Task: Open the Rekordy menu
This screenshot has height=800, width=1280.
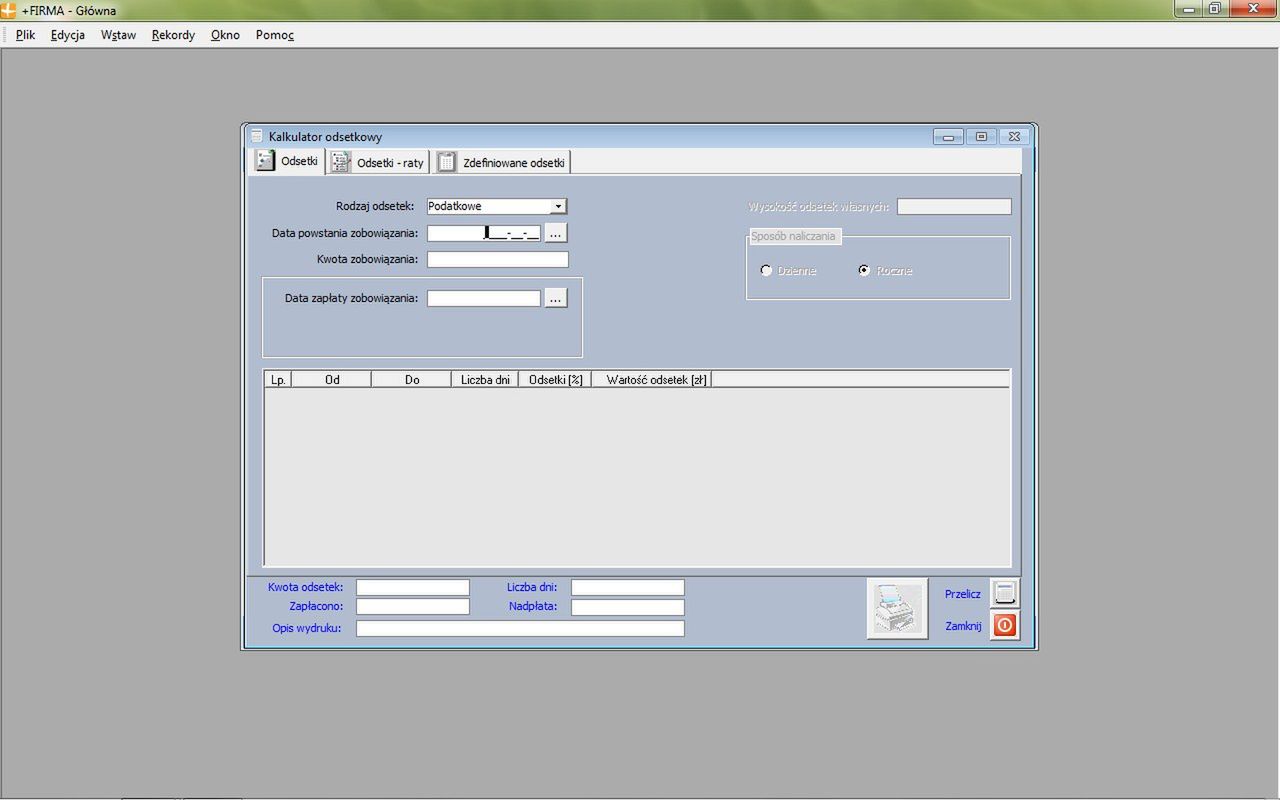Action: pyautogui.click(x=173, y=35)
